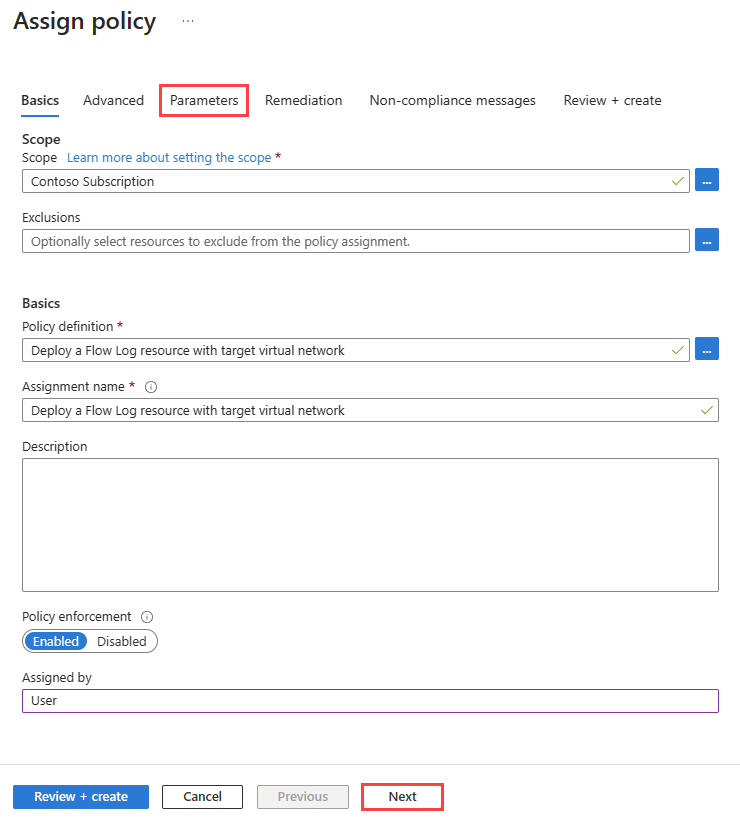The image size is (740, 824).
Task: Set policy enforcement to Disabled
Action: pos(122,641)
